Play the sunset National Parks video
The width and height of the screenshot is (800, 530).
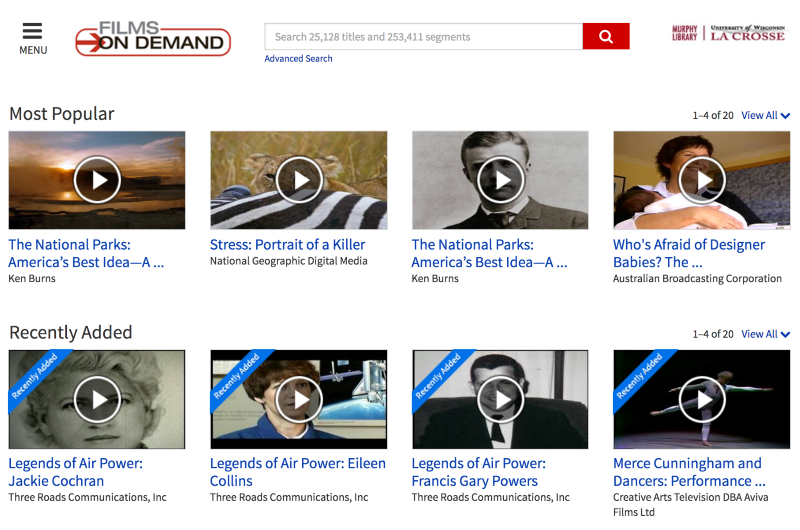coord(97,180)
